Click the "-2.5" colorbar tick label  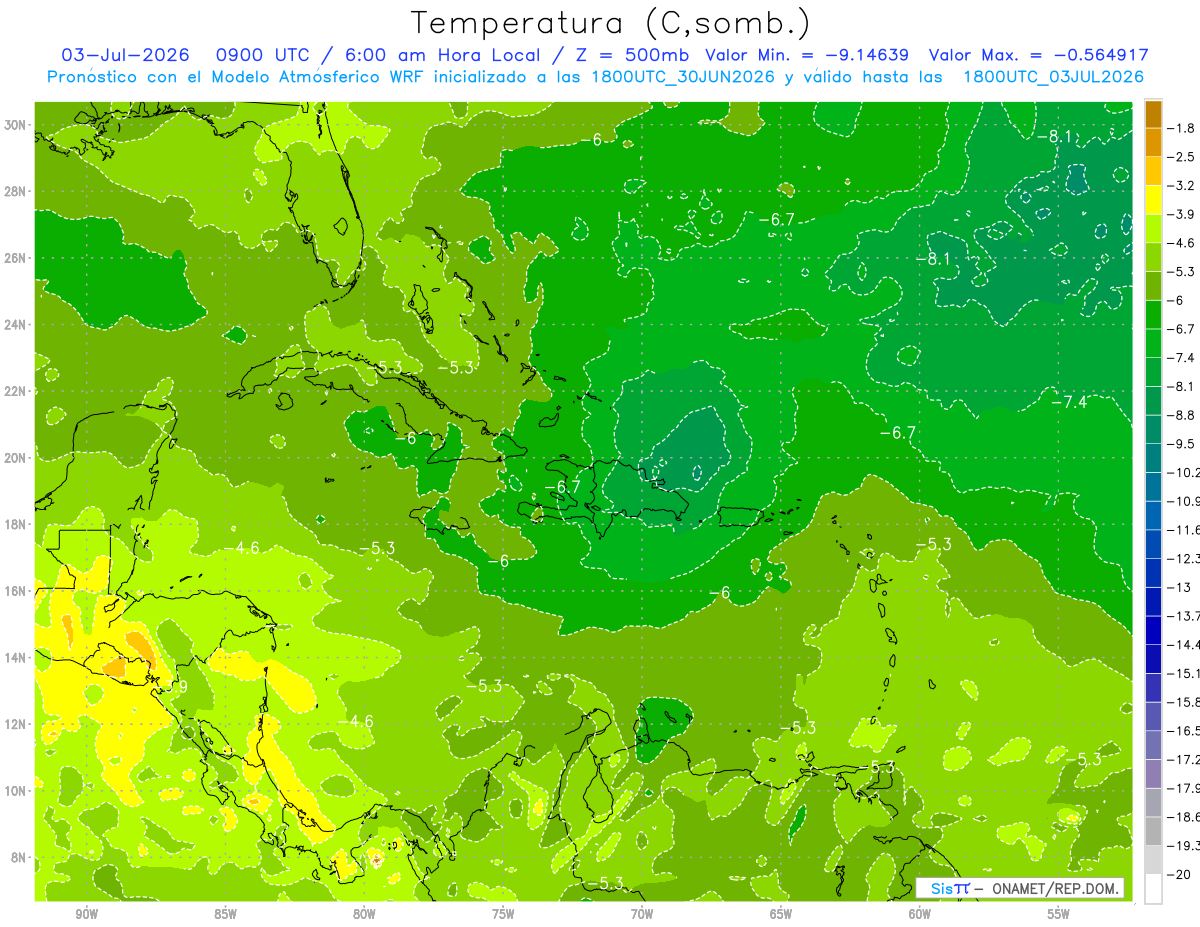click(x=1182, y=157)
